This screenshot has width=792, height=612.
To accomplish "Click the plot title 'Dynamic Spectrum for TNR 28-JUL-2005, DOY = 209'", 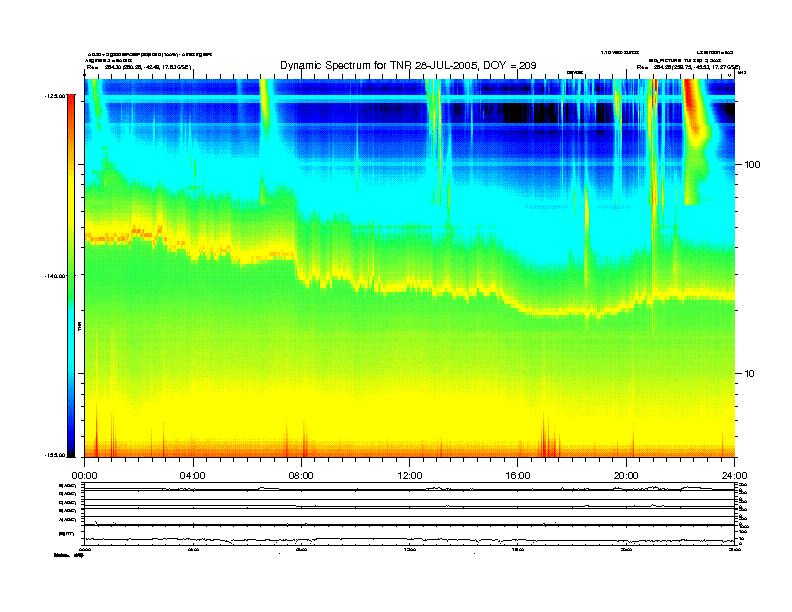I will pyautogui.click(x=408, y=65).
